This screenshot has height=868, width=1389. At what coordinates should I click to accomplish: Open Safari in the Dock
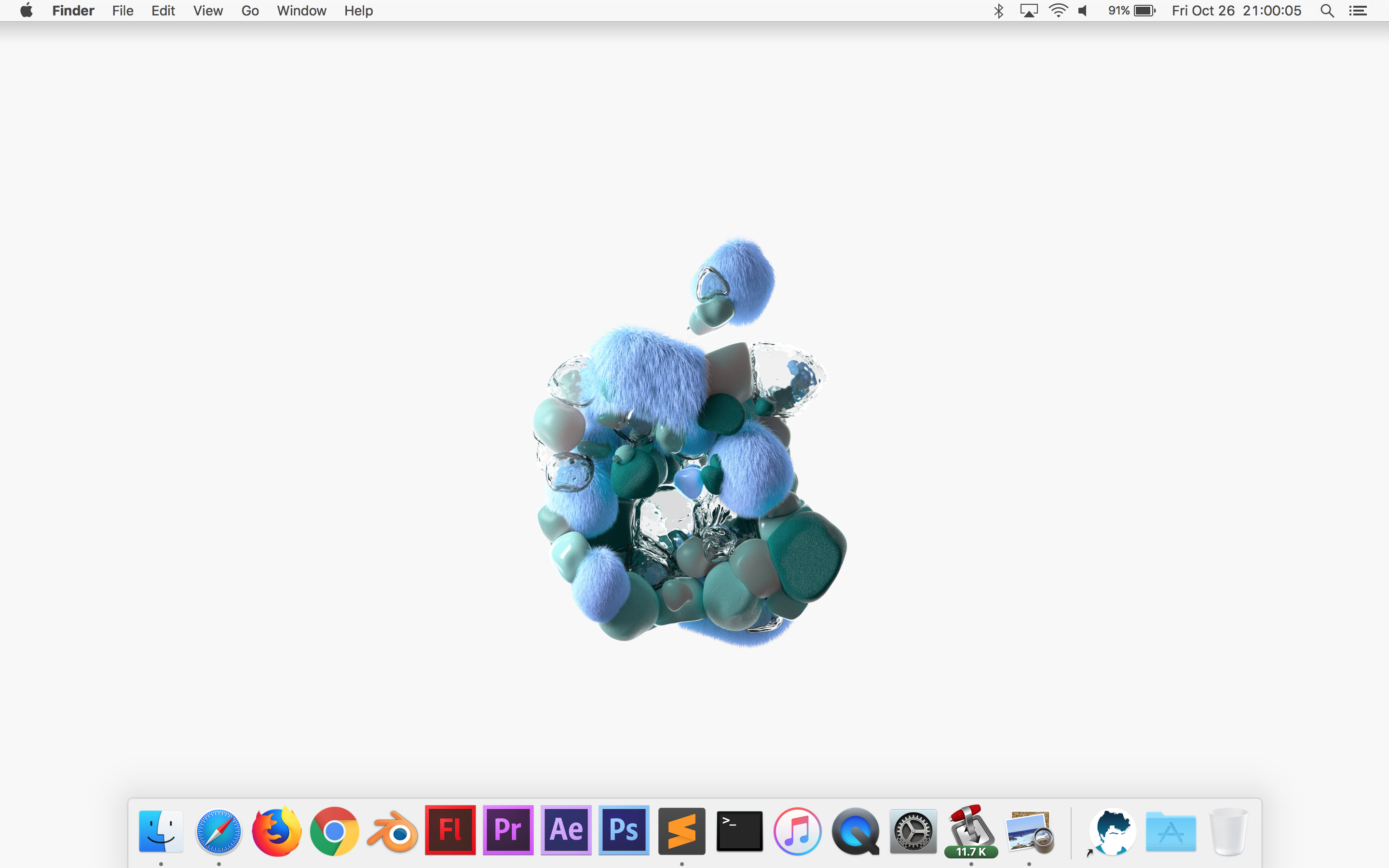tap(218, 831)
